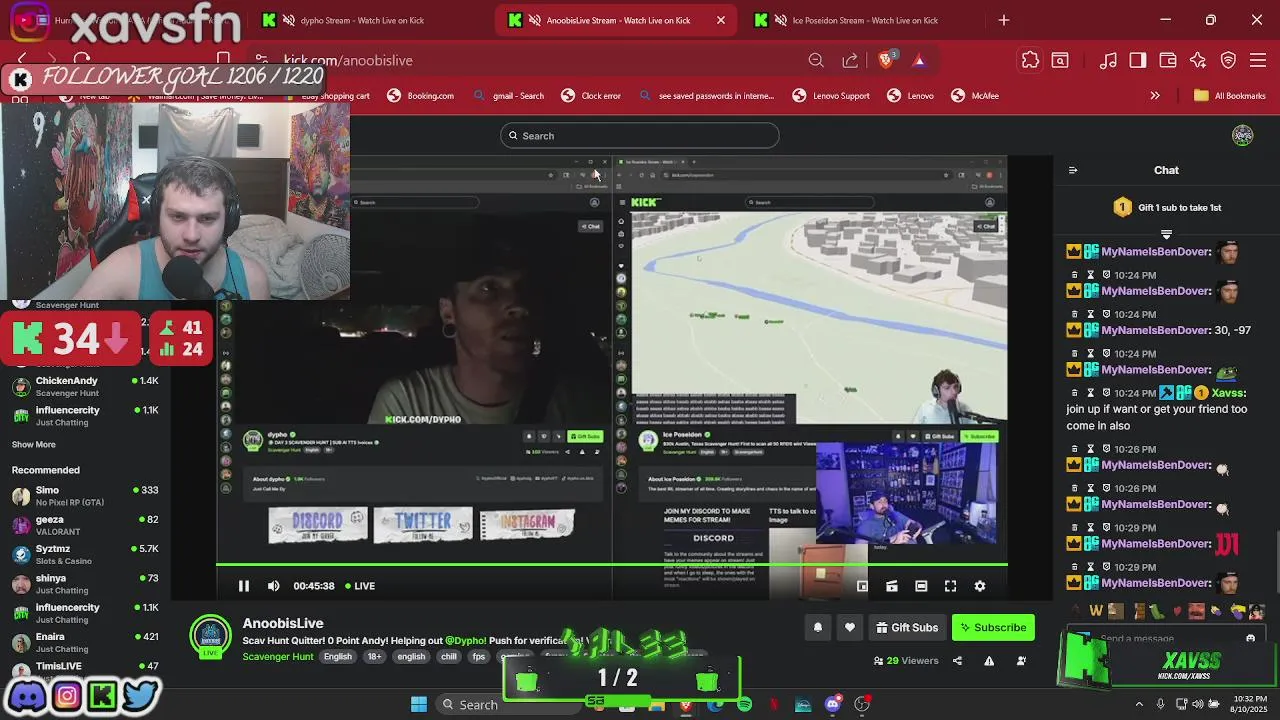Select the fps stream tag
This screenshot has width=1280, height=720.
479,657
